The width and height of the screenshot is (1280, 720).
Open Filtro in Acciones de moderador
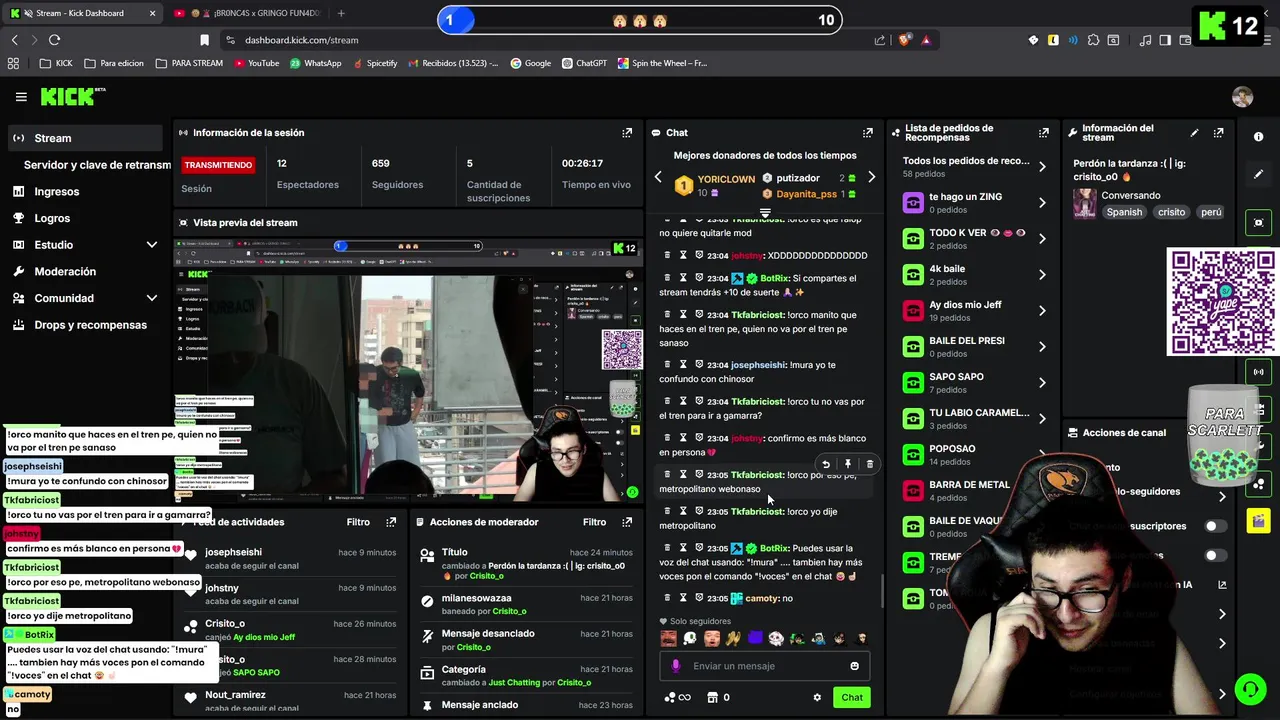(x=594, y=522)
